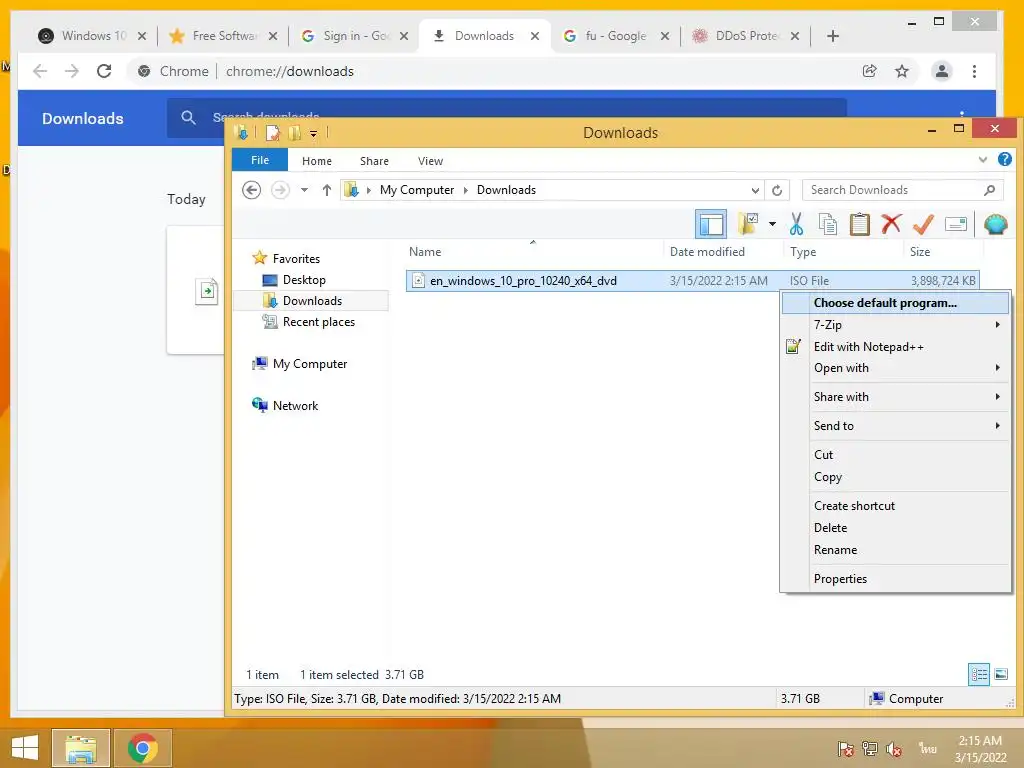Expand the address bar history dropdown
This screenshot has height=768, width=1024.
pyautogui.click(x=755, y=191)
